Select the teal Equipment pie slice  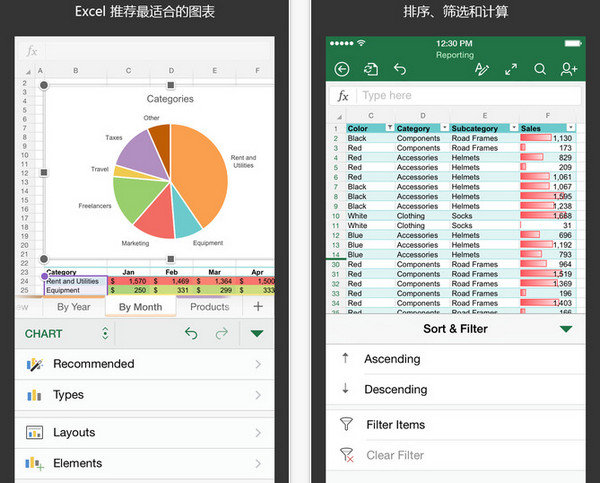(x=186, y=214)
